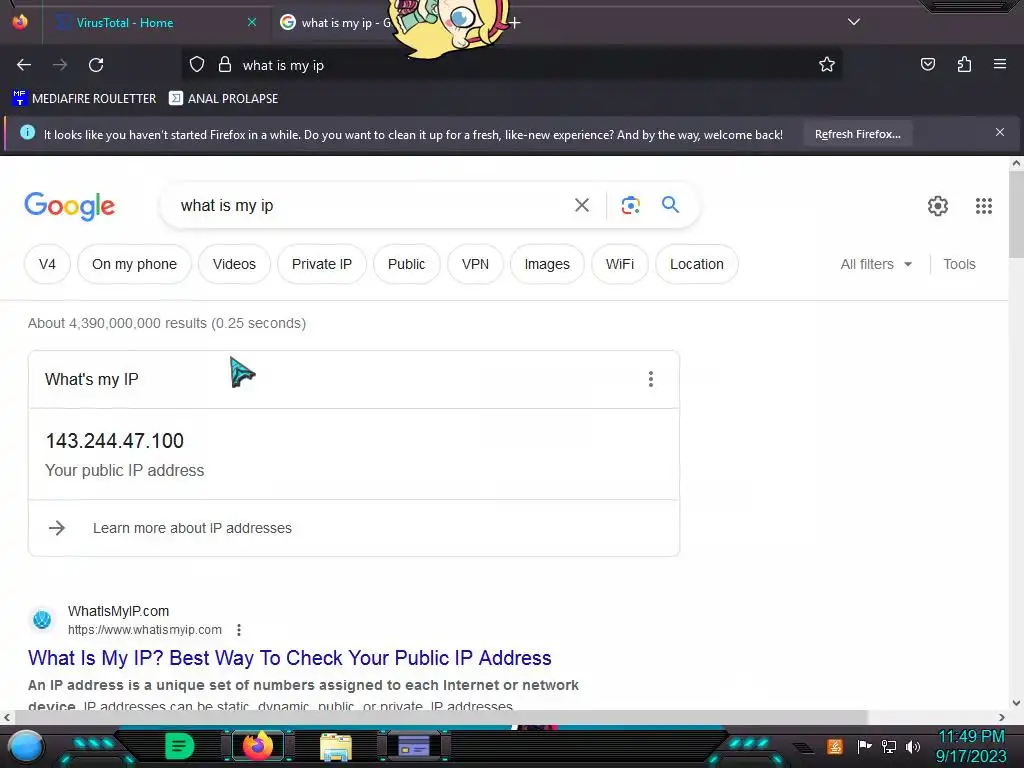Select the Private IP chip

pos(322,264)
